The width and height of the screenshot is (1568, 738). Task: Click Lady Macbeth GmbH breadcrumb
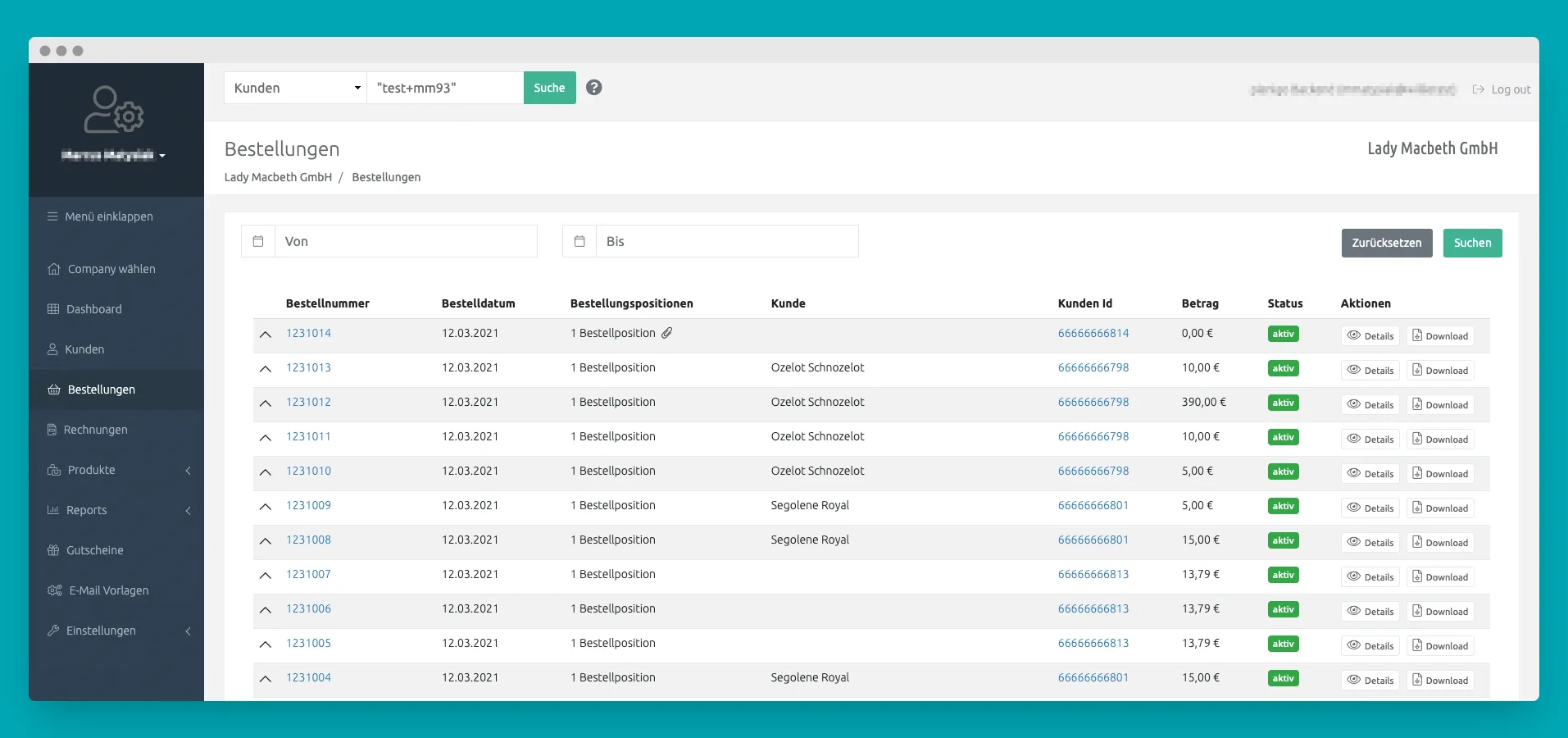tap(278, 177)
